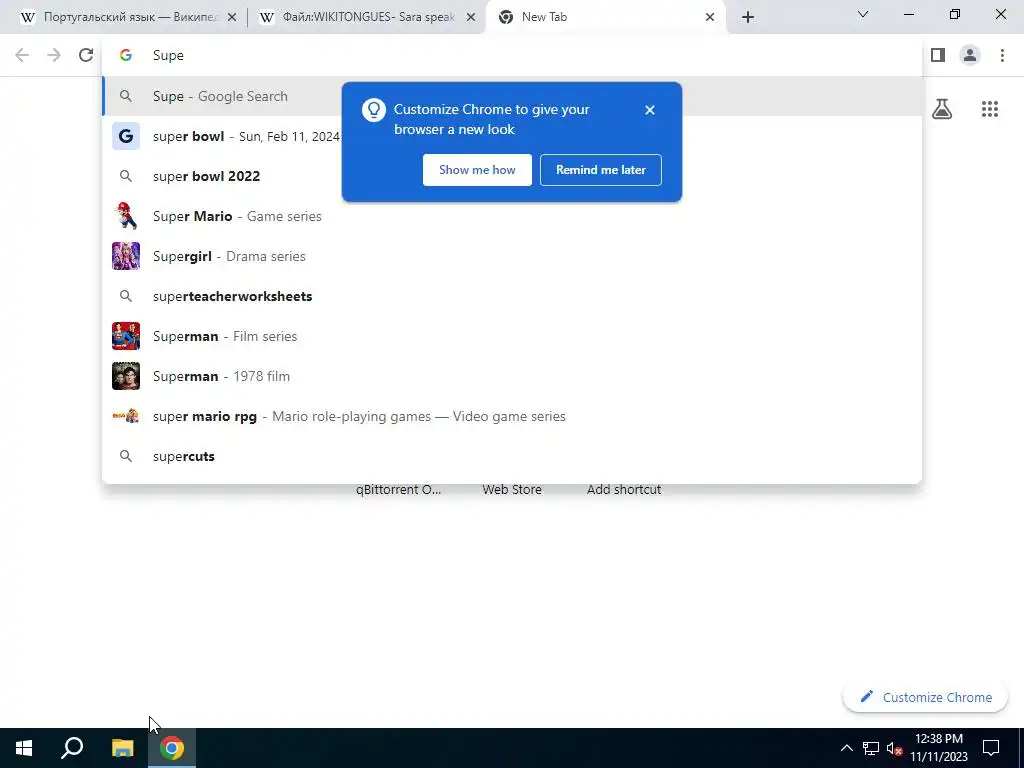Viewport: 1024px width, 768px height.
Task: Click the Google G icon in address bar
Action: coord(125,56)
